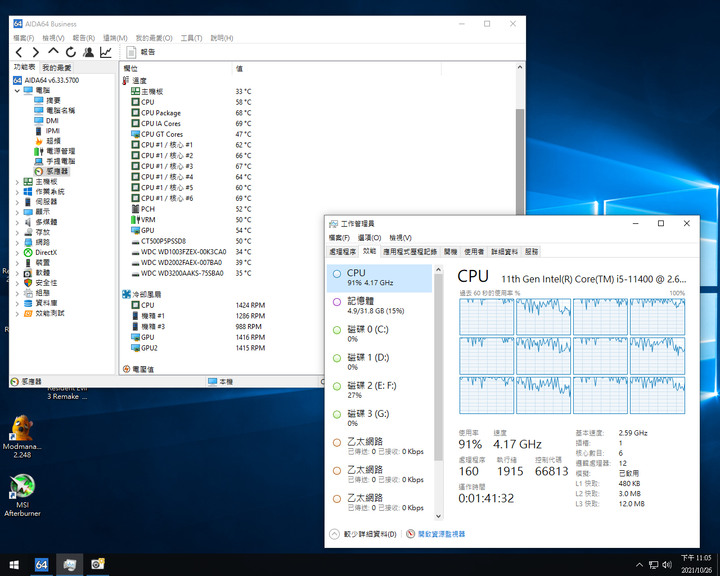Select 電源管理 power management tree item
This screenshot has height=576, width=720.
click(55, 151)
